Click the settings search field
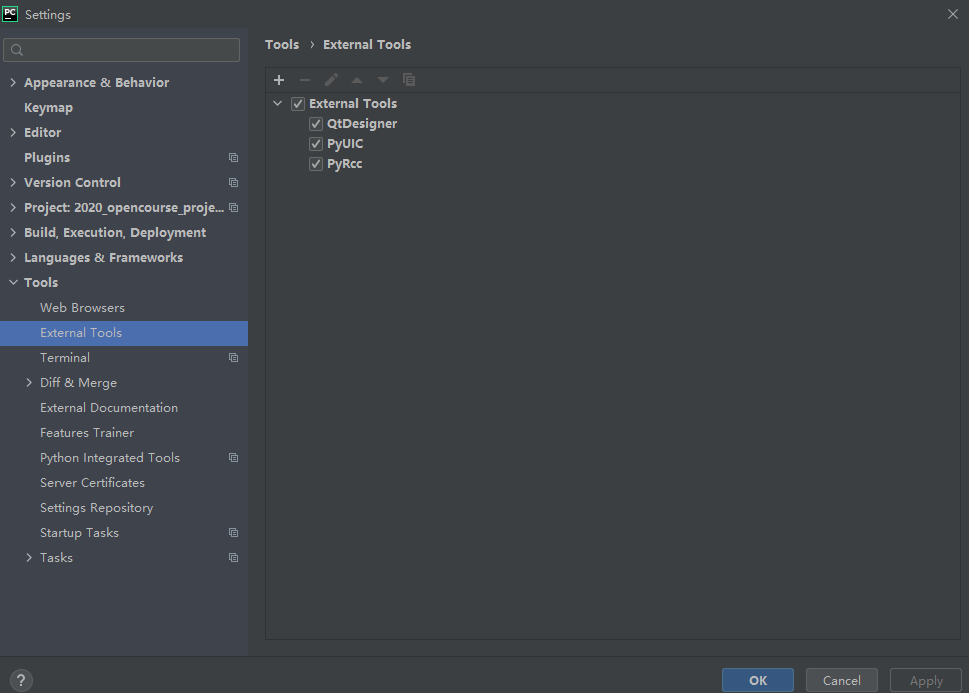The height and width of the screenshot is (693, 969). coord(122,50)
